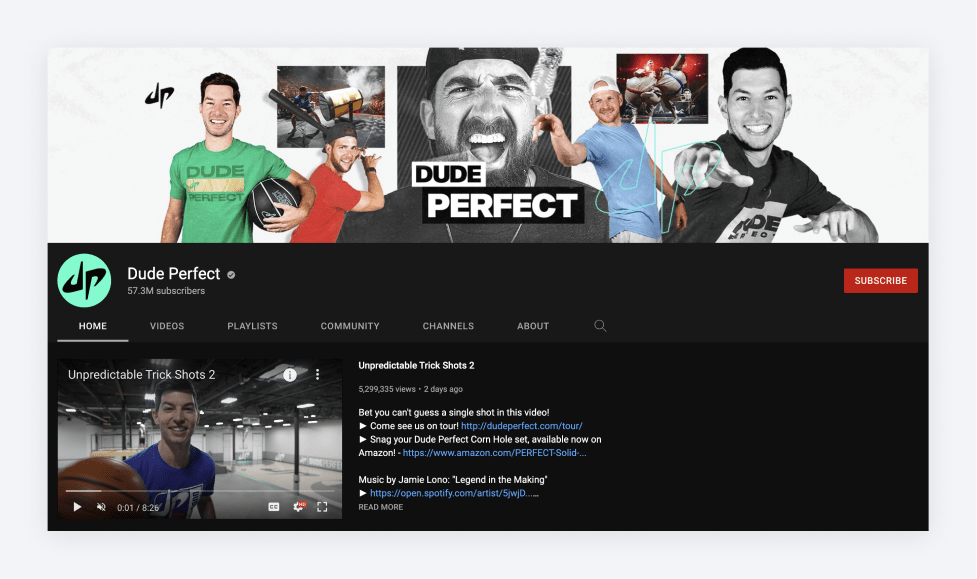
Task: Open the Amazon PERFECT-Solid link
Action: tap(494, 452)
